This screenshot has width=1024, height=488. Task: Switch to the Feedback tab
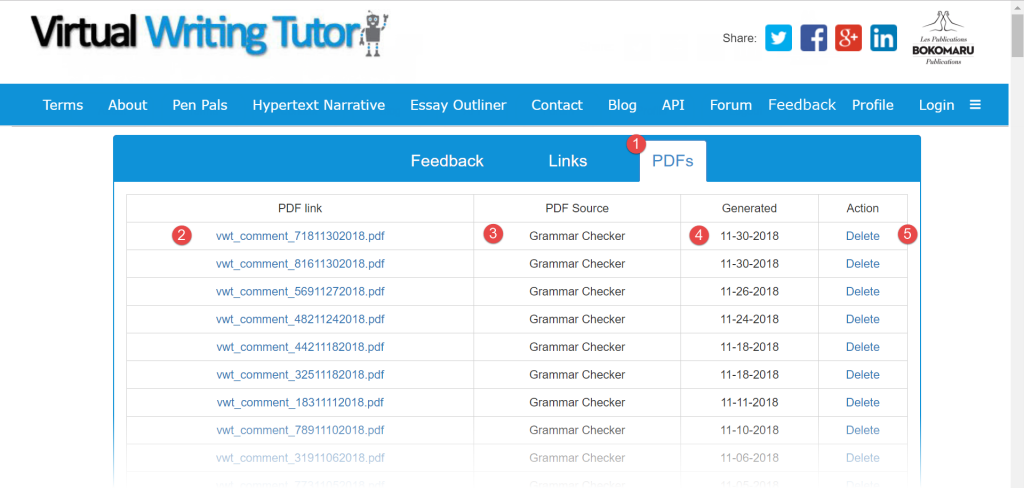point(447,161)
